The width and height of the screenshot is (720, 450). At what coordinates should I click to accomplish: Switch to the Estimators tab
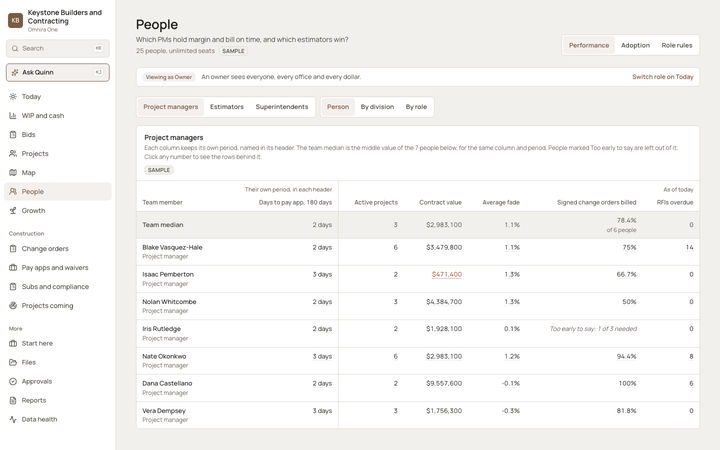[227, 107]
